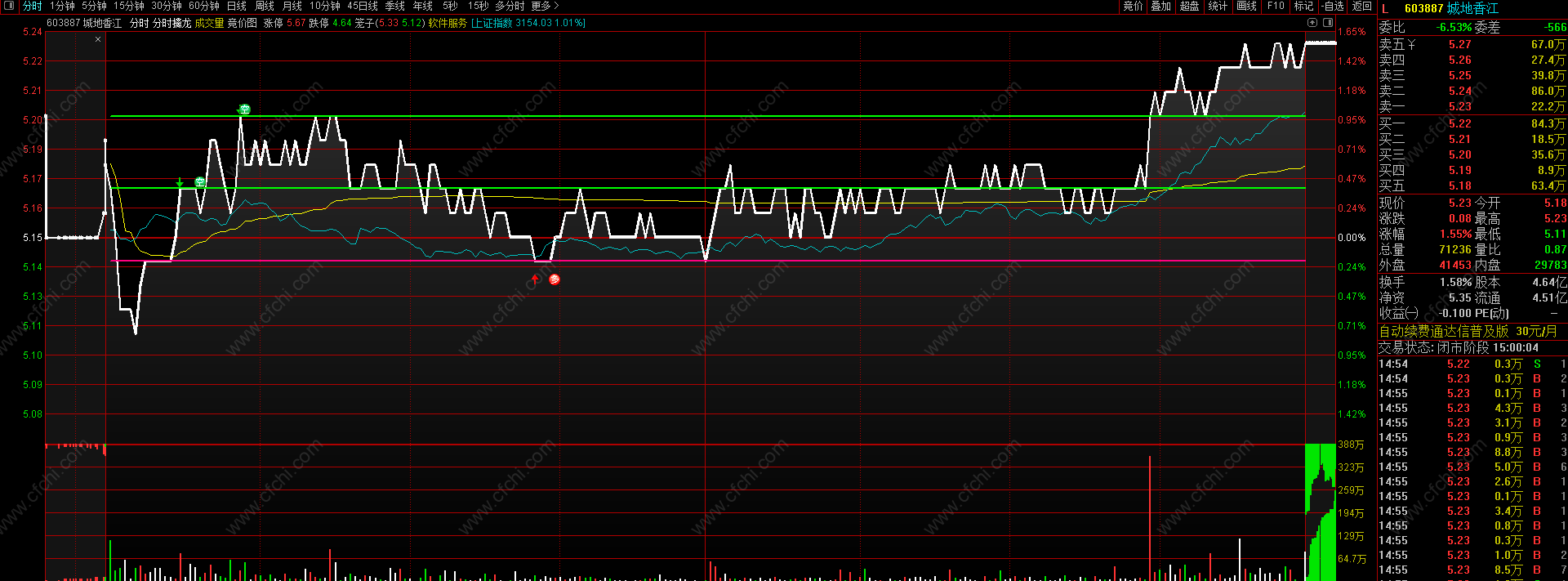Viewport: 1568px width, 581px height.
Task: Click stock name 城地香江 in right panel
Action: (1472, 8)
